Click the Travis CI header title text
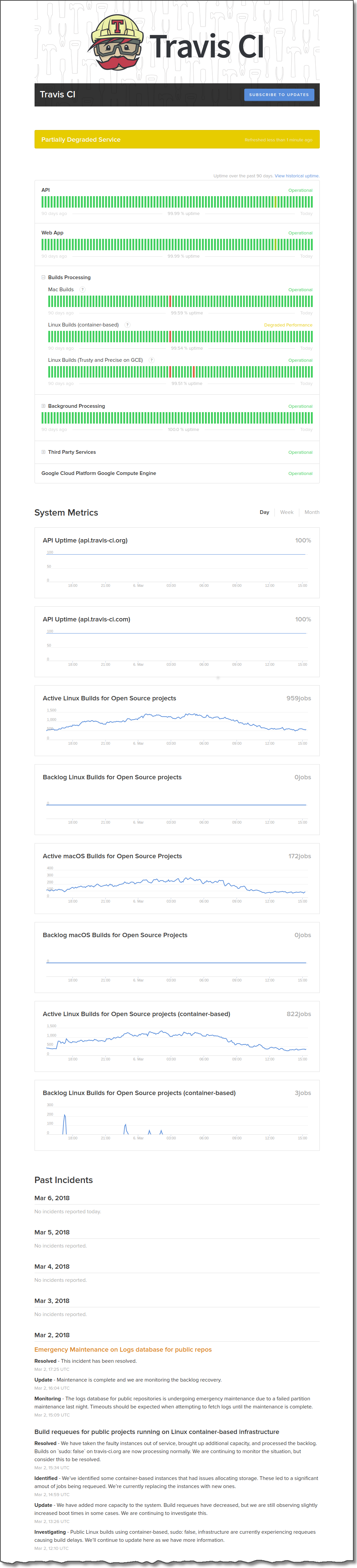This screenshot has width=357, height=1568. click(58, 94)
